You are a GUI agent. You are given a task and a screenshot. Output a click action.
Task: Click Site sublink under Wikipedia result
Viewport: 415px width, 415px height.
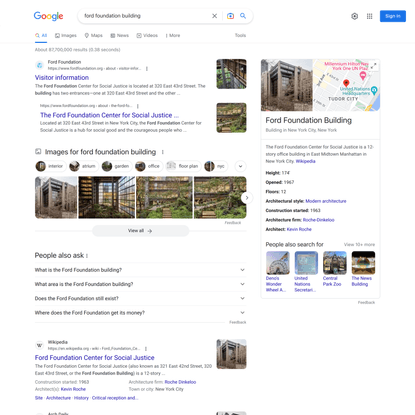(39, 398)
